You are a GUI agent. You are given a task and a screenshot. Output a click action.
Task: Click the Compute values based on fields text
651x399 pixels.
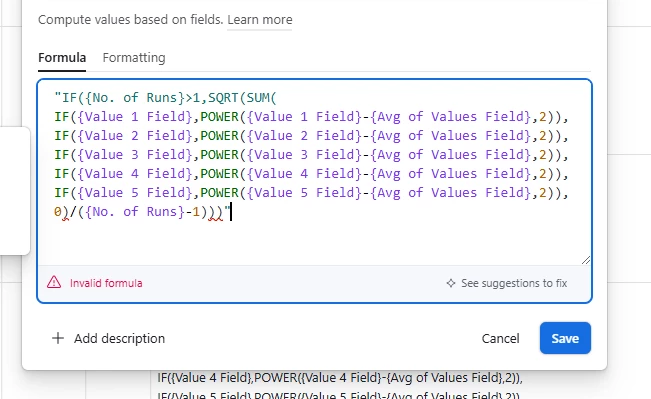pyautogui.click(x=131, y=20)
